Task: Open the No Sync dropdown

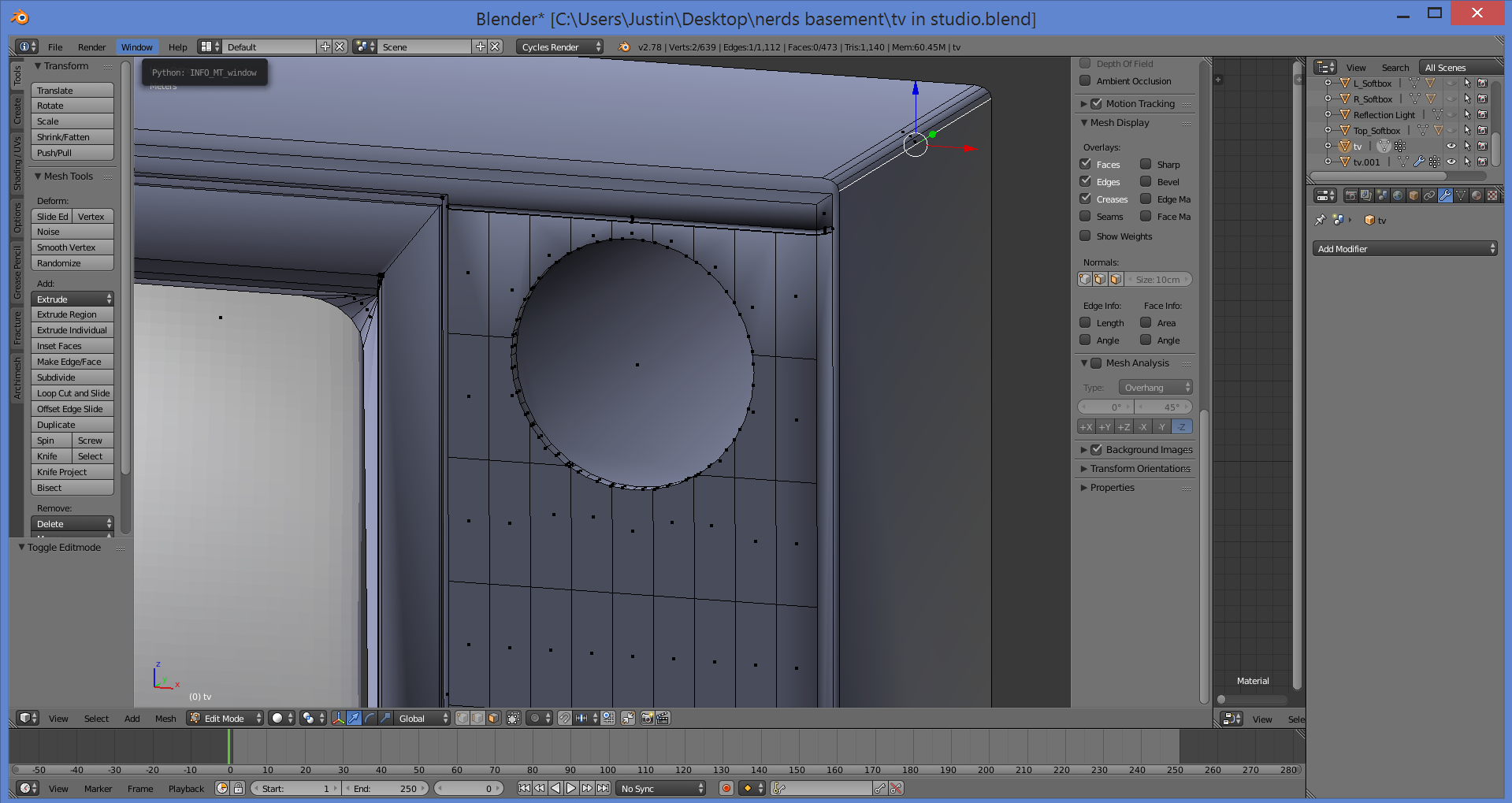Action: pos(661,788)
